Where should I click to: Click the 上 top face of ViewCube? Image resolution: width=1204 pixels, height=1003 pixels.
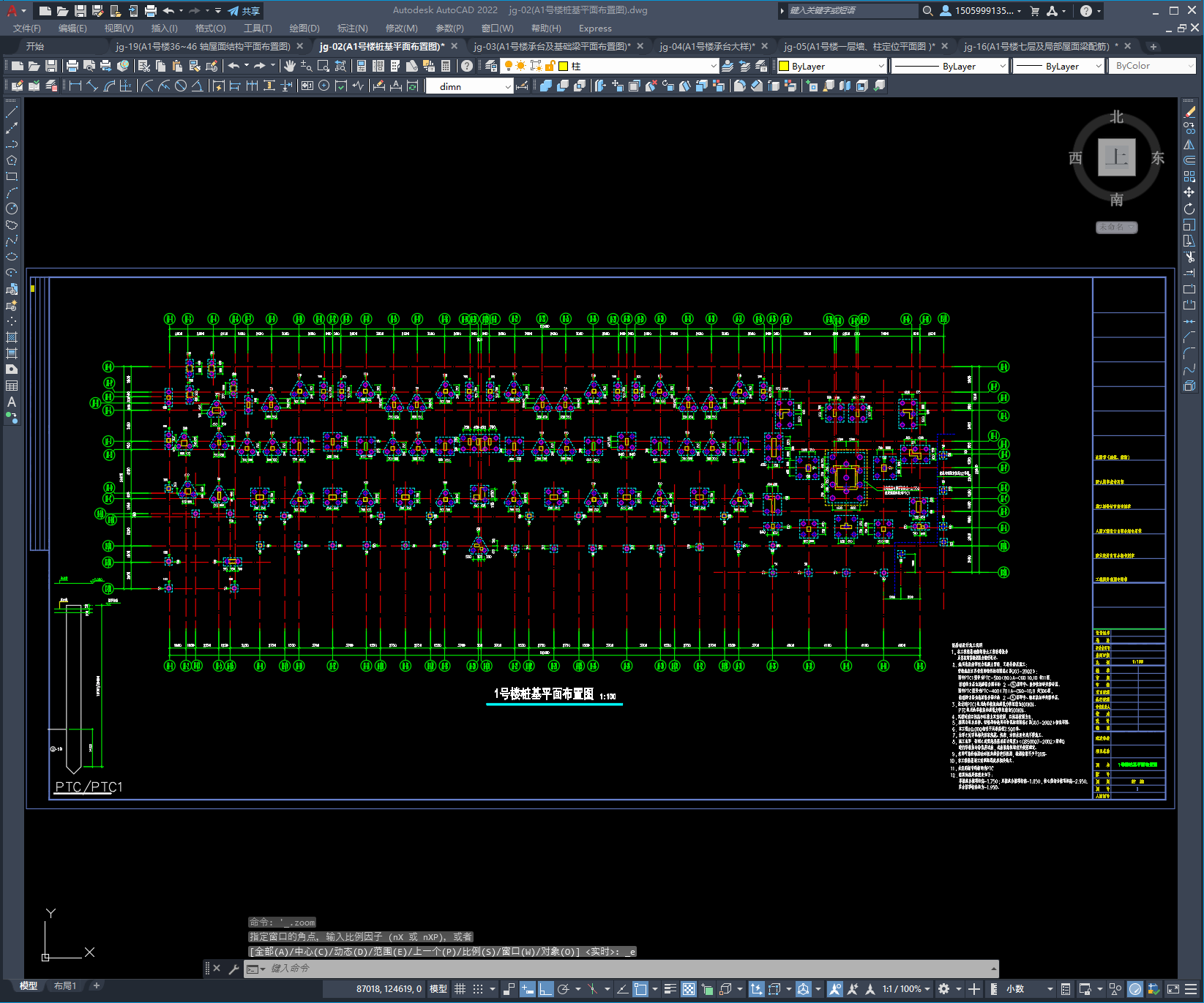(x=1117, y=157)
